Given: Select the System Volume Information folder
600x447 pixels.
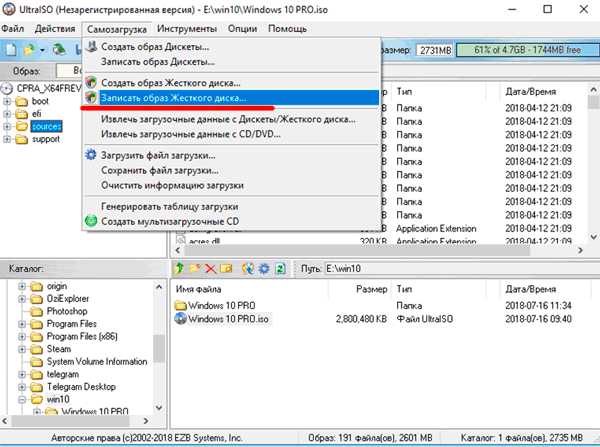Looking at the screenshot, I should pos(97,362).
